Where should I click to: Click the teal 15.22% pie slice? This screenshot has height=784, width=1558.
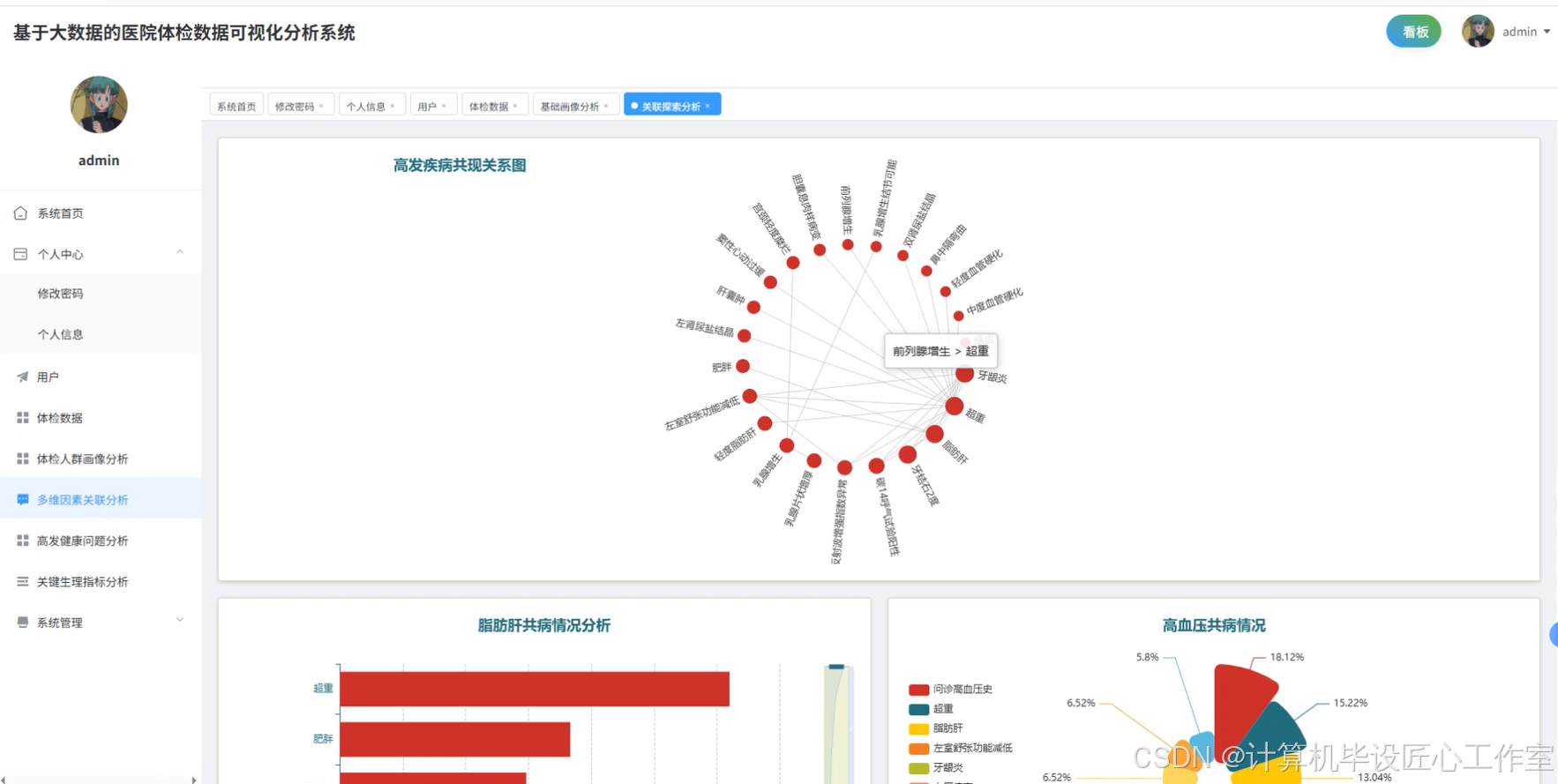(1274, 732)
